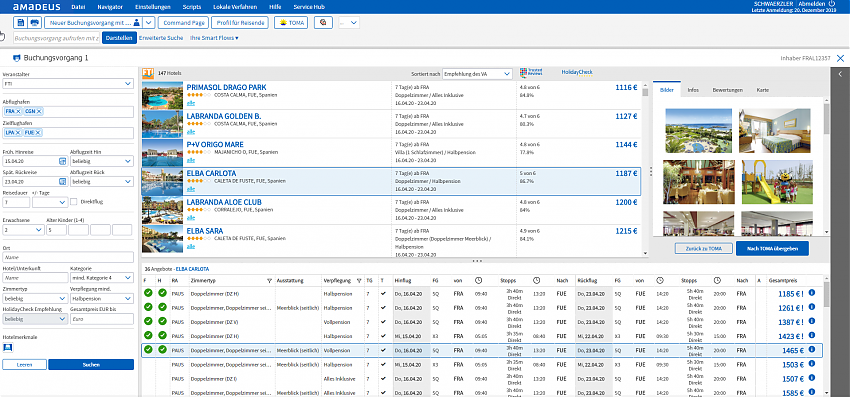This screenshot has height=397, width=850.
Task: Open the Zimmertyp filter dropdown
Action: [35, 298]
